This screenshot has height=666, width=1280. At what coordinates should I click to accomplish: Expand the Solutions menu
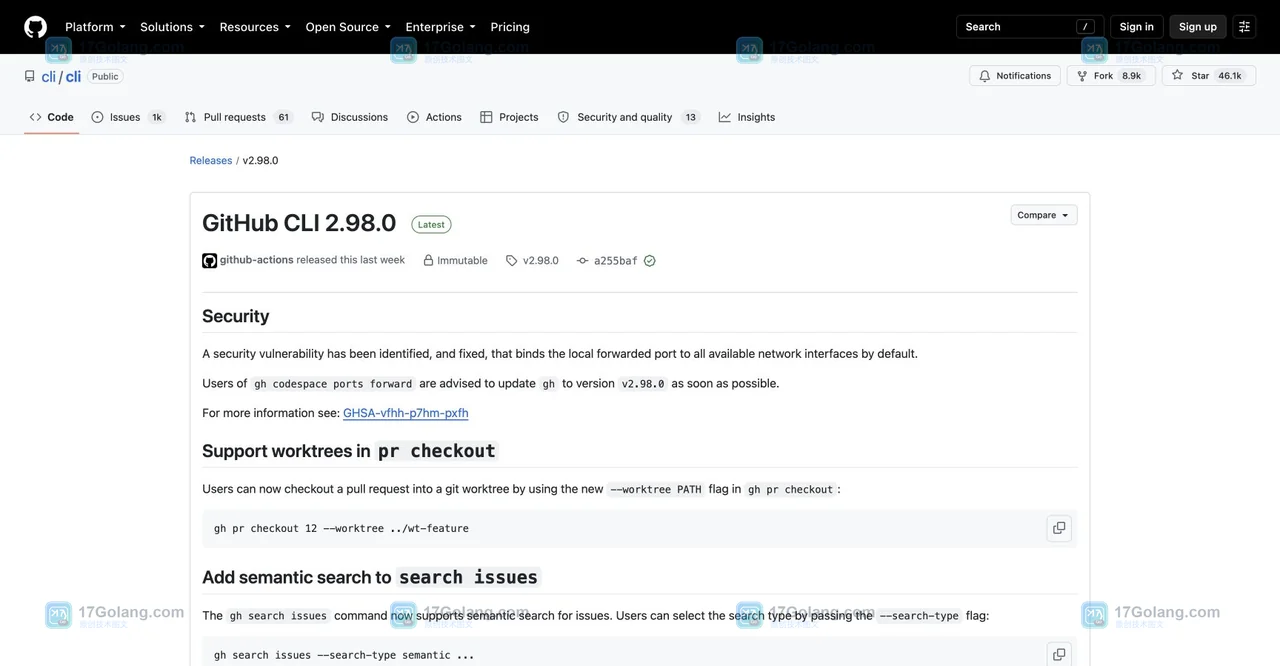tap(172, 27)
